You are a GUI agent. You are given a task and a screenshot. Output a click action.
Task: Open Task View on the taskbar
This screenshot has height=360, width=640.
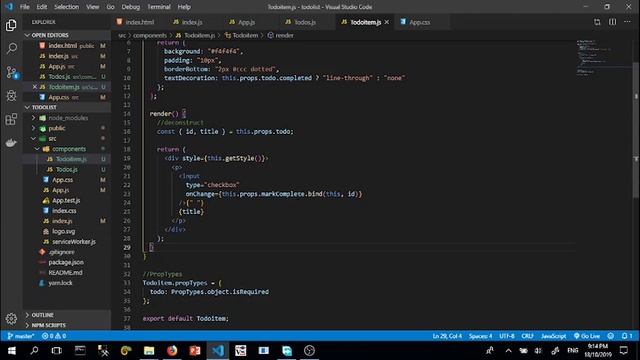pos(57,351)
